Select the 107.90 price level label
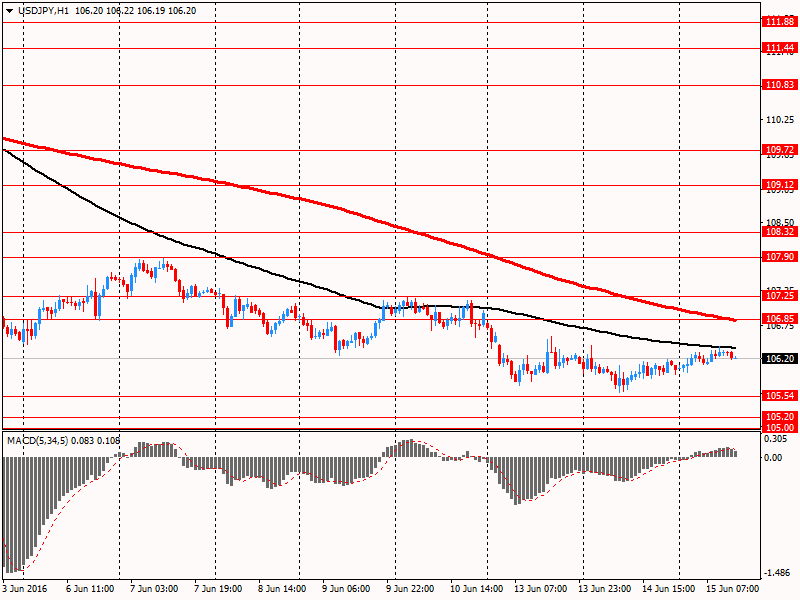The image size is (800, 600). (780, 257)
